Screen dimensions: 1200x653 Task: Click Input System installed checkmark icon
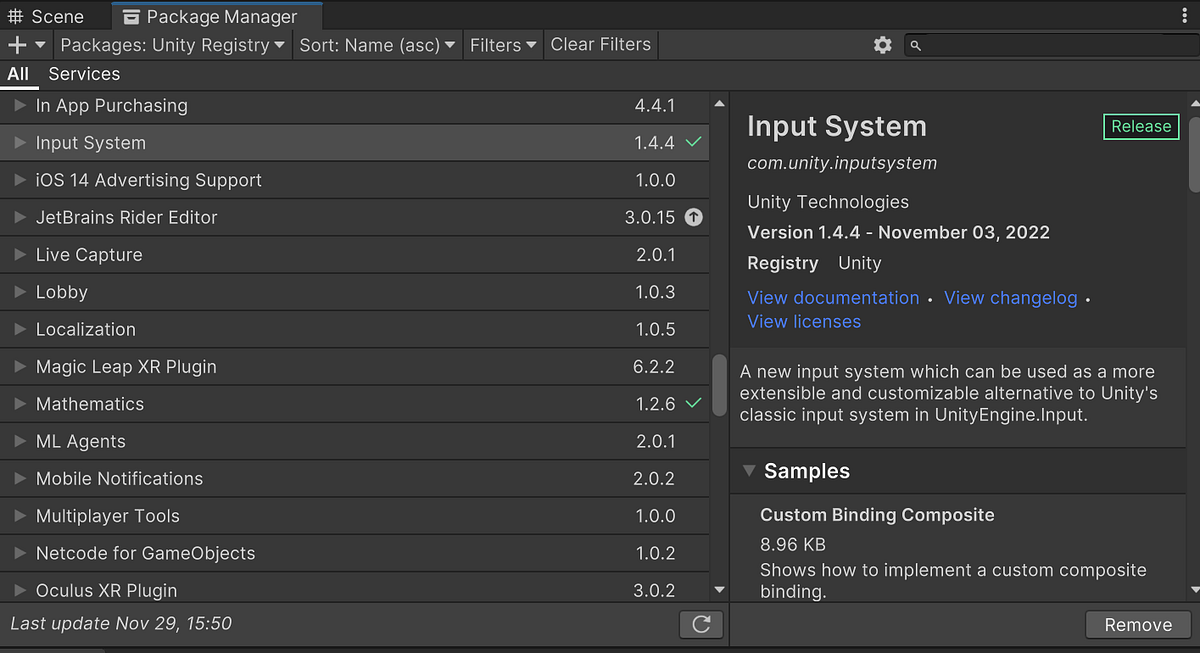(x=694, y=142)
